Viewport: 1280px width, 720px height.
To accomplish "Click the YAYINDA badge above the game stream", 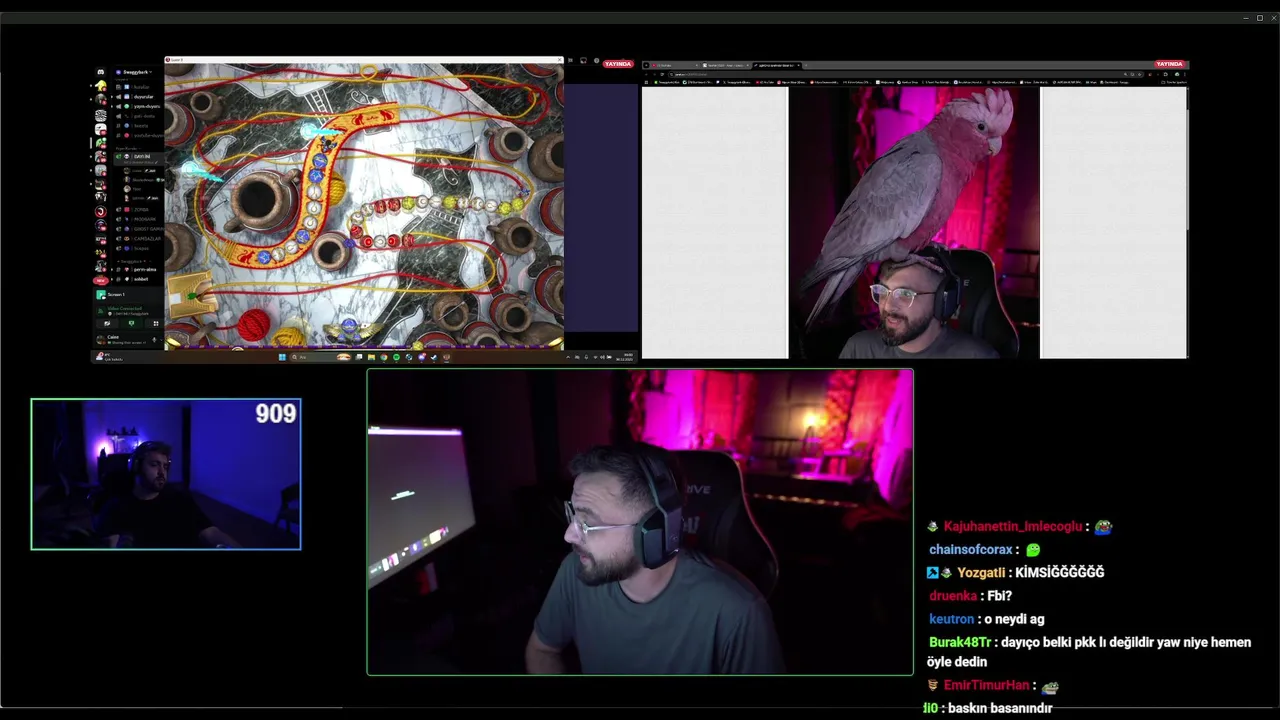I will 618,63.
